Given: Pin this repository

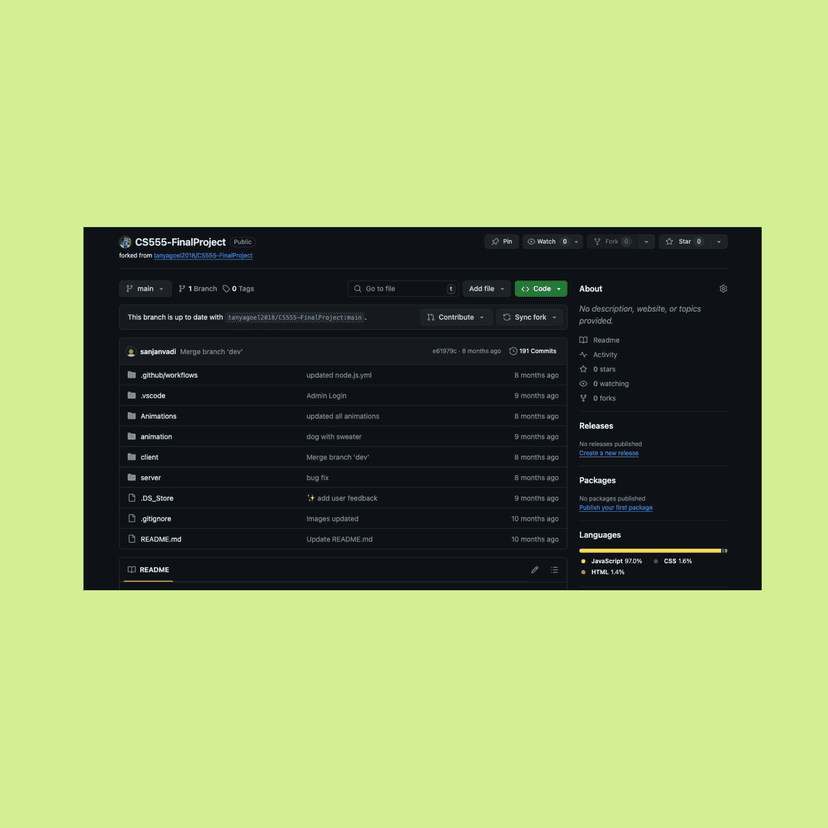Looking at the screenshot, I should 502,241.
